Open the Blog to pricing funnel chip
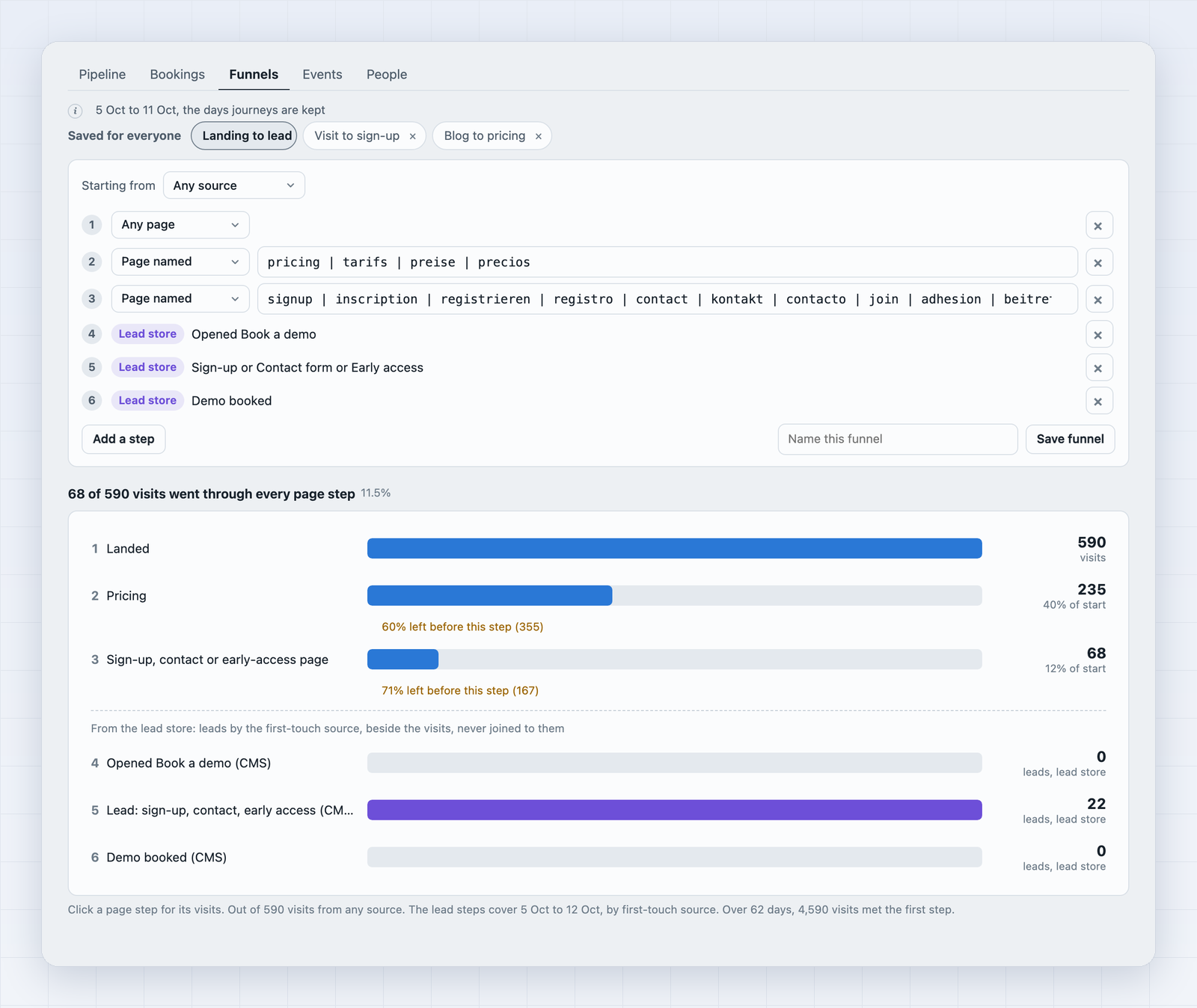Viewport: 1197px width, 1008px height. tap(485, 135)
